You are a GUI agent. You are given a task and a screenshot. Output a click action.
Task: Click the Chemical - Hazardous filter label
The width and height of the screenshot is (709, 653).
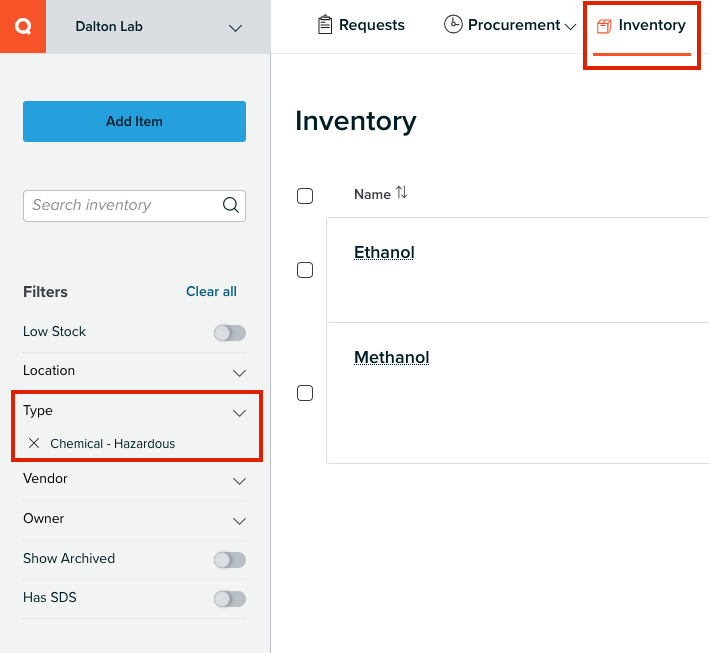(113, 444)
